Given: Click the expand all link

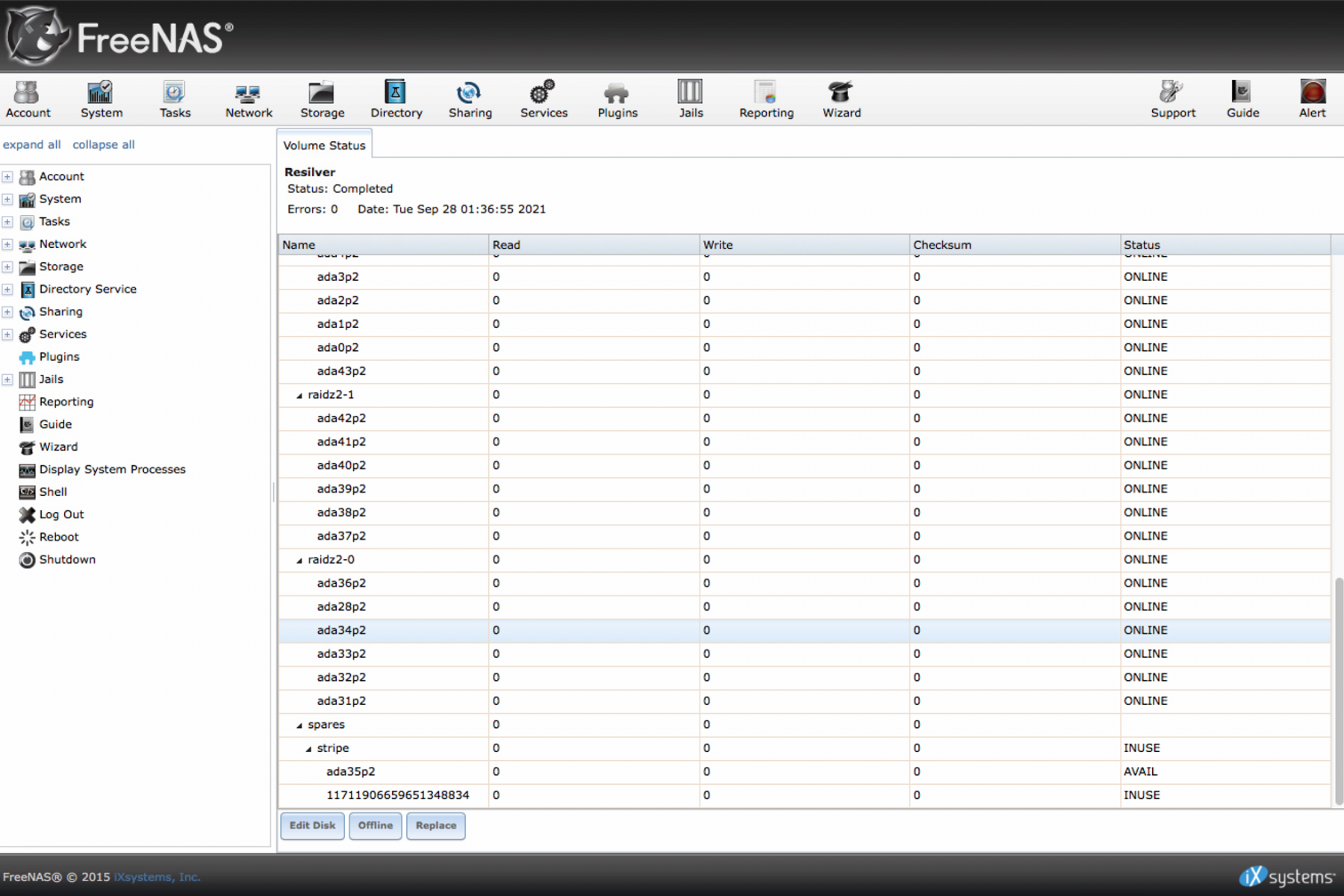Looking at the screenshot, I should pos(31,144).
